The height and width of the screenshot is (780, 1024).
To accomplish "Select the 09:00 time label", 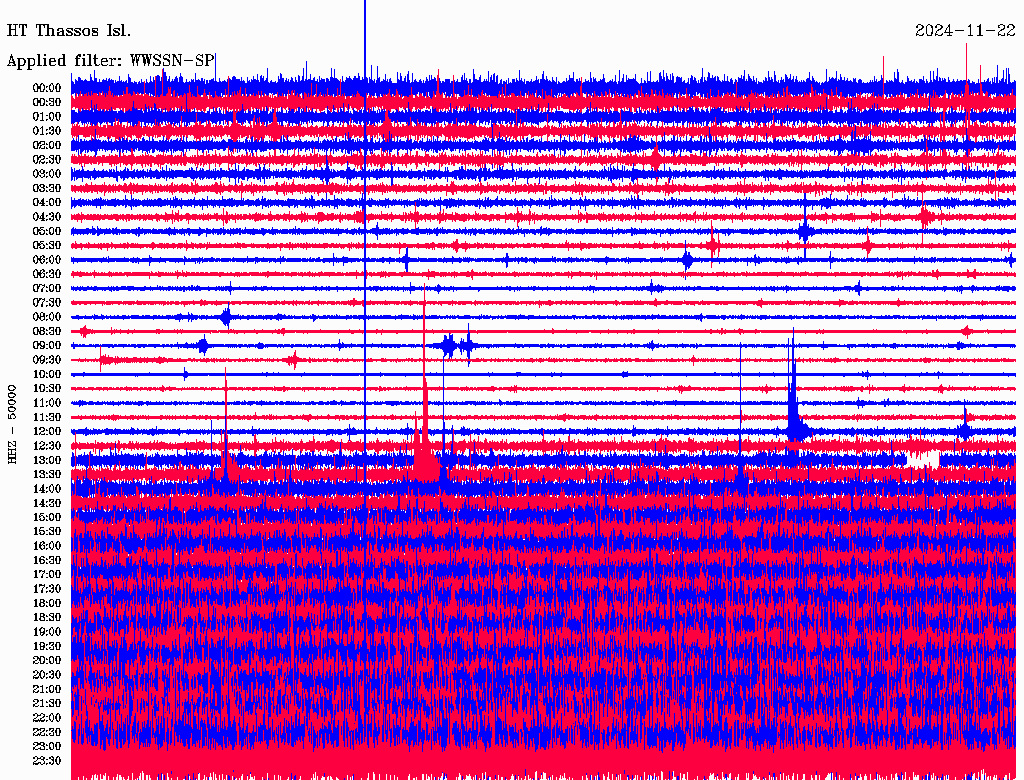I will 47,346.
